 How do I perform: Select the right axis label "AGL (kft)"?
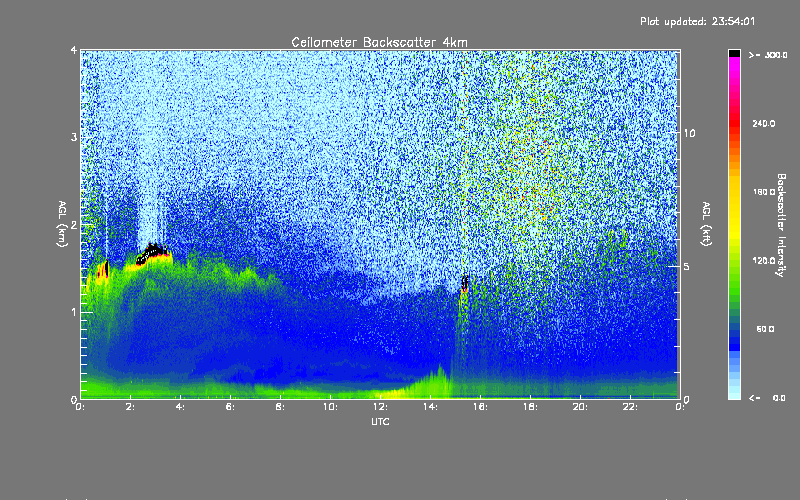706,224
